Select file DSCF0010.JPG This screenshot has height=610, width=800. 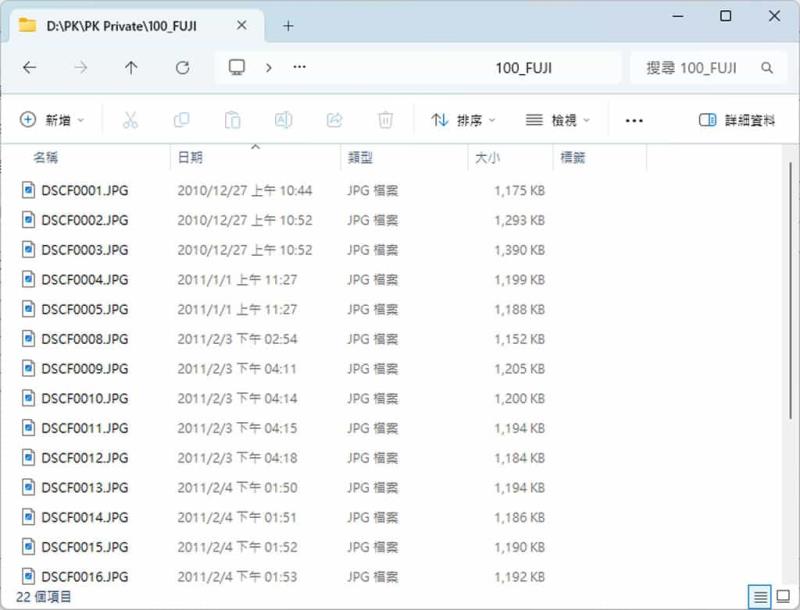pyautogui.click(x=85, y=398)
